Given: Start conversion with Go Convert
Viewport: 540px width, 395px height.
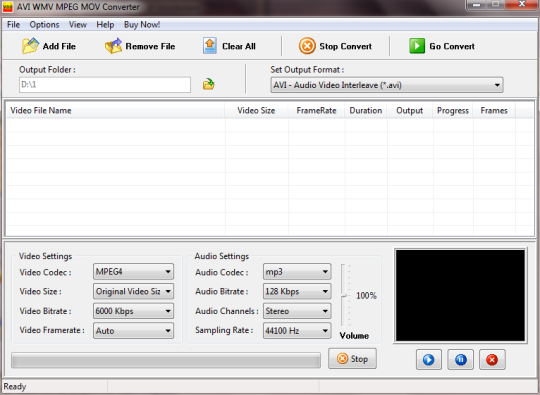Looking at the screenshot, I should (x=442, y=46).
